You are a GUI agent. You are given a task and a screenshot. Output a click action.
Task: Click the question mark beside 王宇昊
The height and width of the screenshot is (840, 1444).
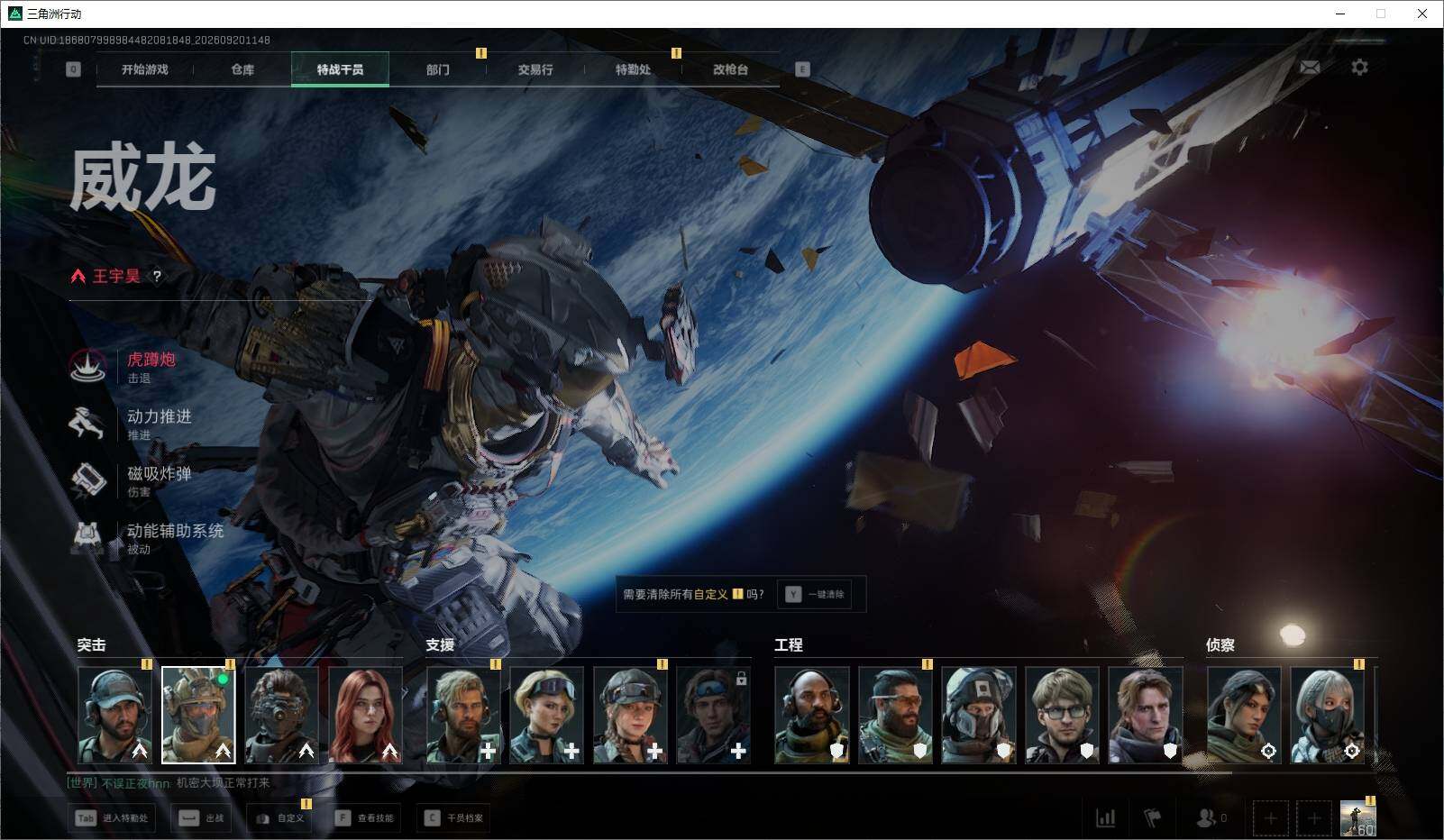pos(157,277)
